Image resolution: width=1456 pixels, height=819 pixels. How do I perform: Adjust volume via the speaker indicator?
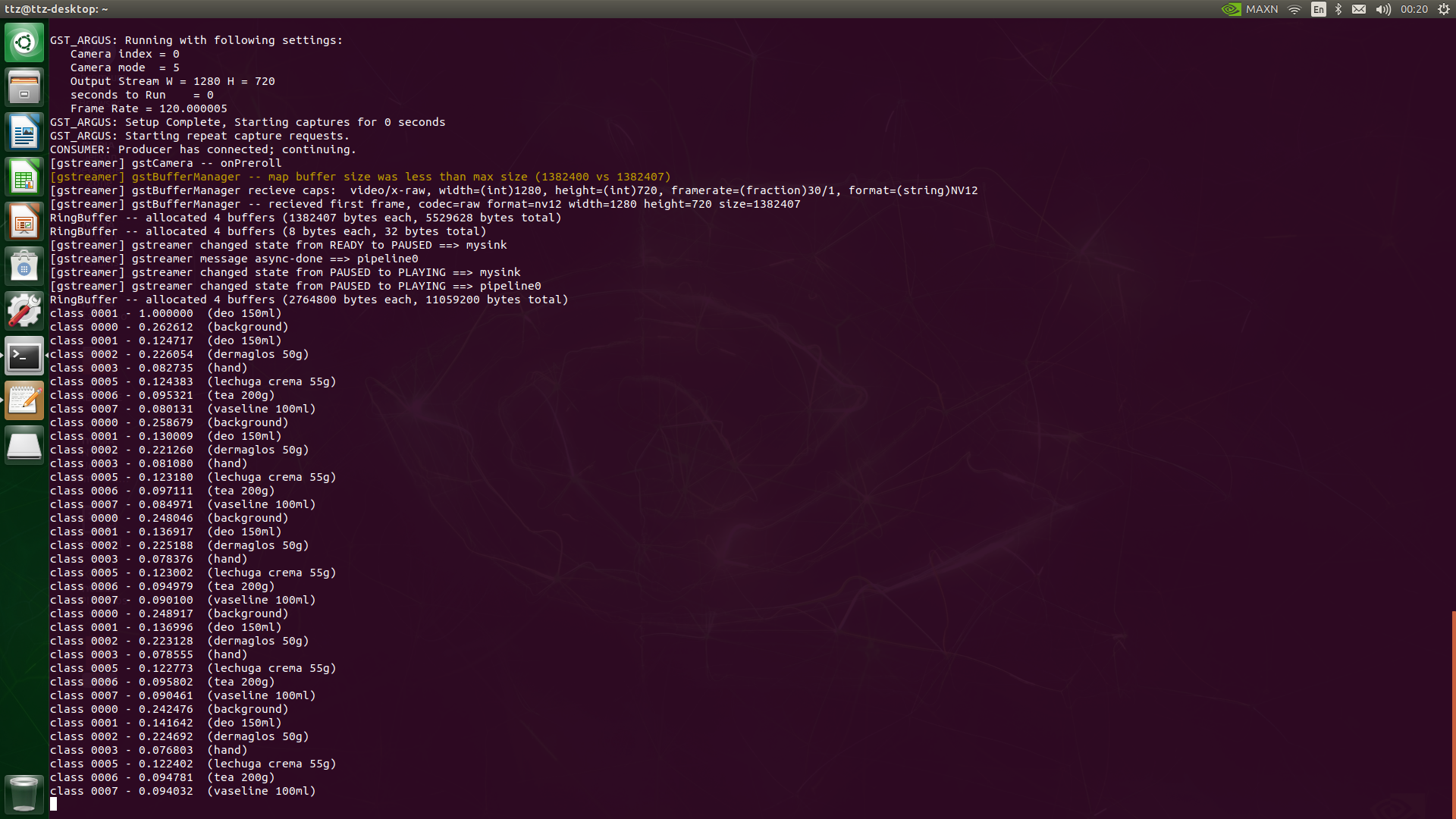[1383, 10]
